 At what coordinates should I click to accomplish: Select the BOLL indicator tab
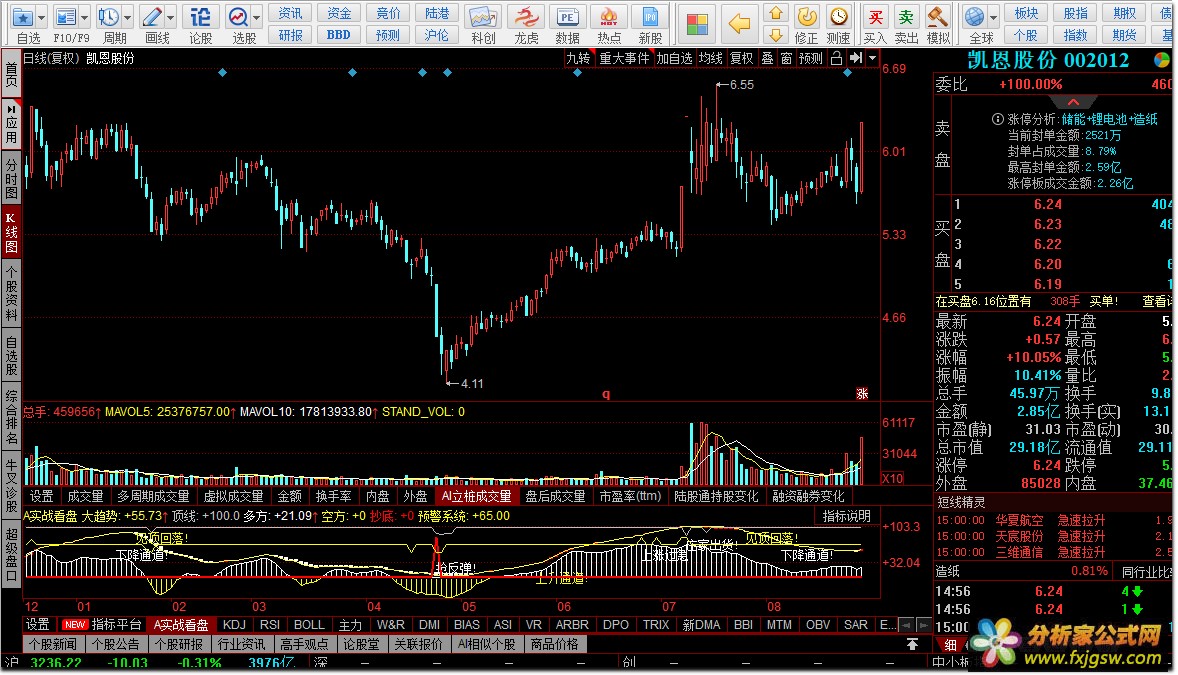pyautogui.click(x=309, y=625)
